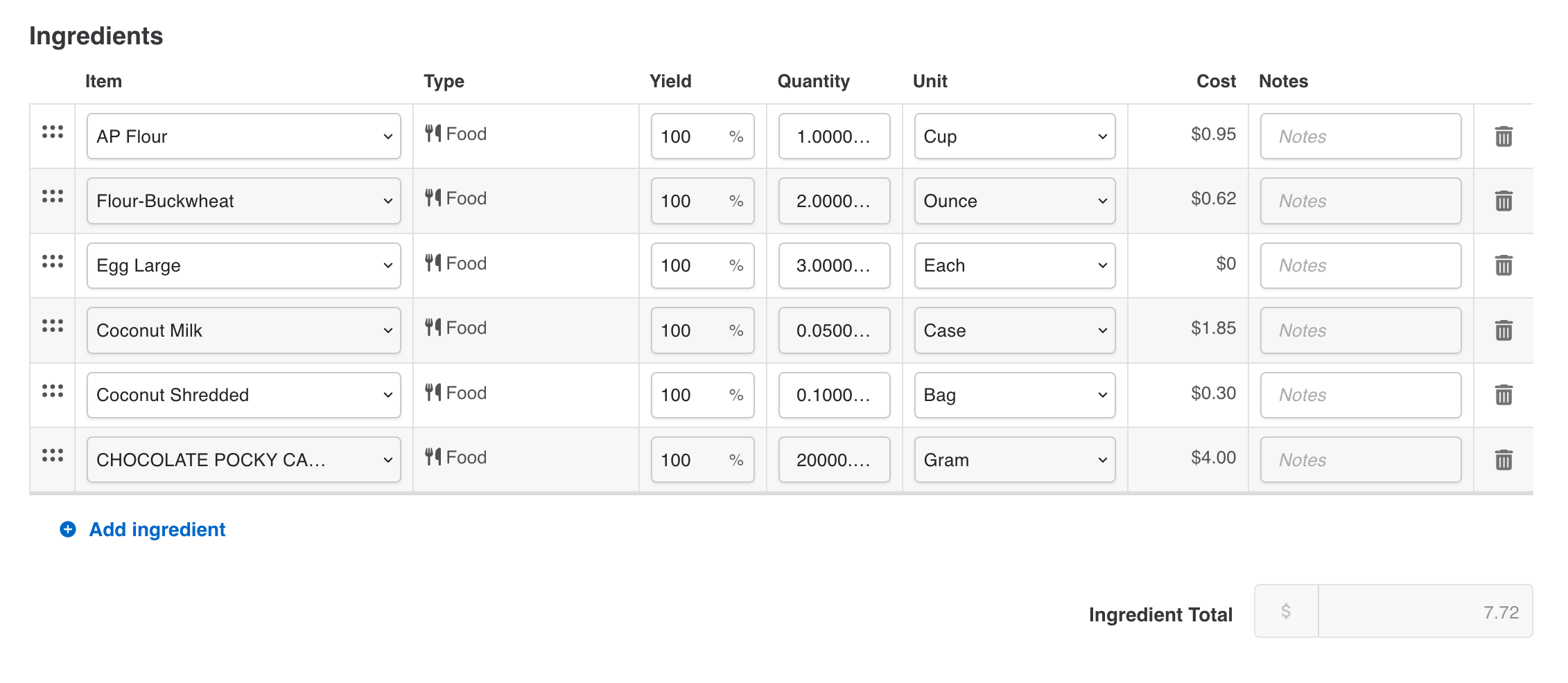The width and height of the screenshot is (1568, 683).
Task: Delete the AP Flour ingredient row
Action: click(1503, 136)
